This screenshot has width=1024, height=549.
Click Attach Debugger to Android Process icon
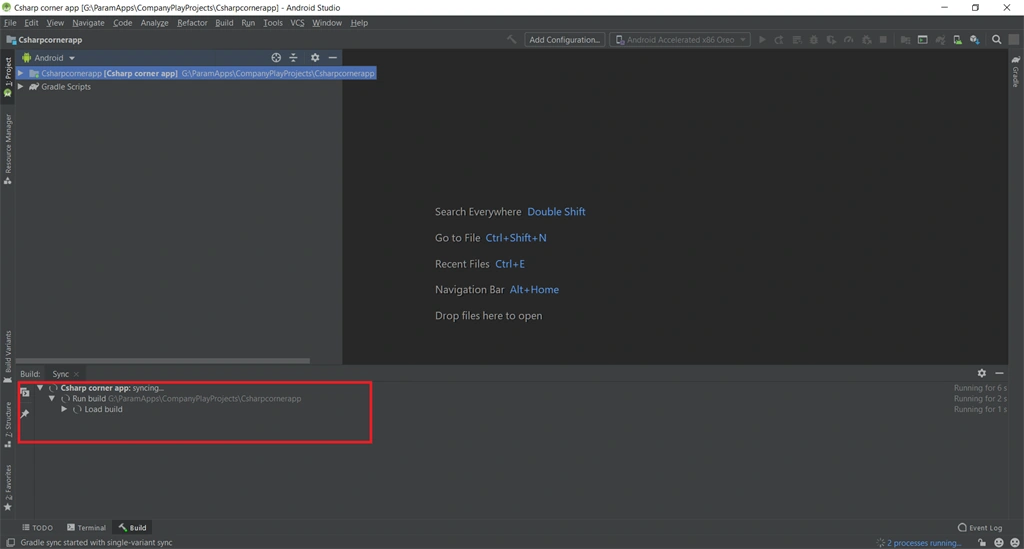(x=867, y=40)
